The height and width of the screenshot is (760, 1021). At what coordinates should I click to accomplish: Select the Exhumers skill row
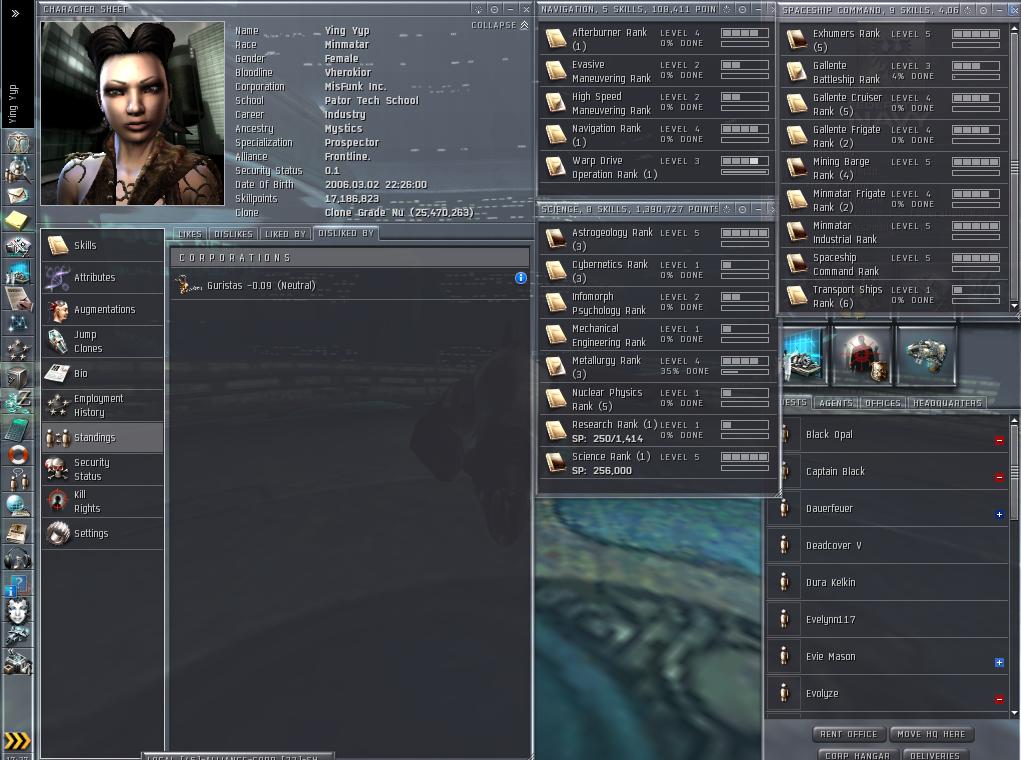click(894, 40)
